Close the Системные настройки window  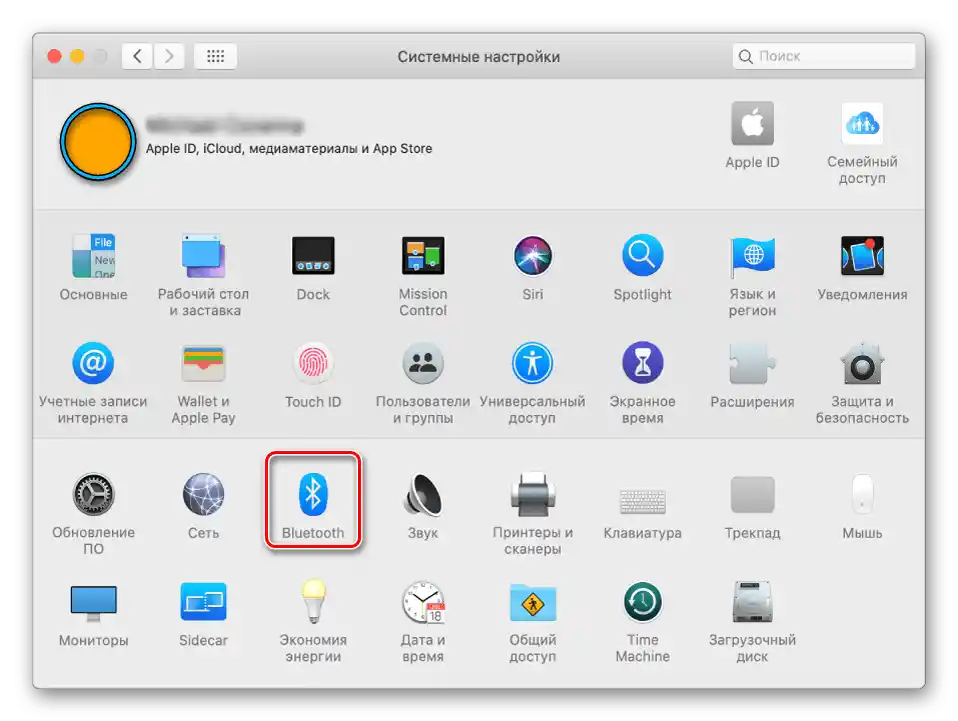tap(54, 56)
